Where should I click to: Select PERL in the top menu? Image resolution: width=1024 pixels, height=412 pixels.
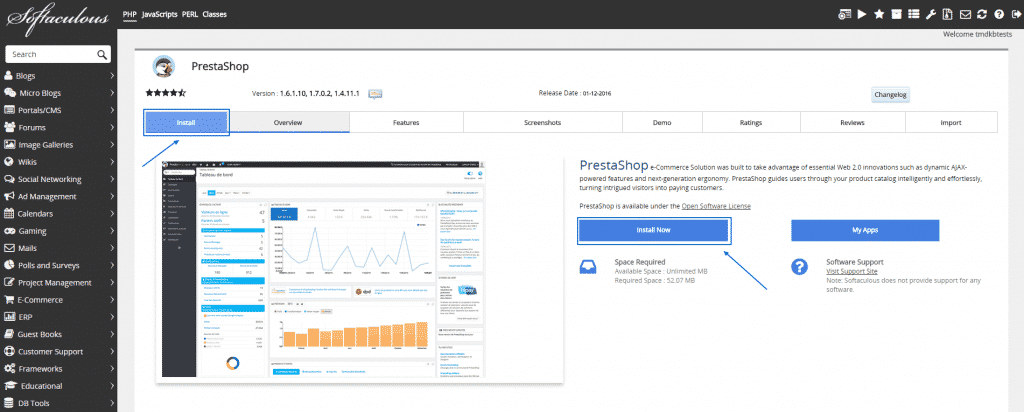pyautogui.click(x=190, y=14)
